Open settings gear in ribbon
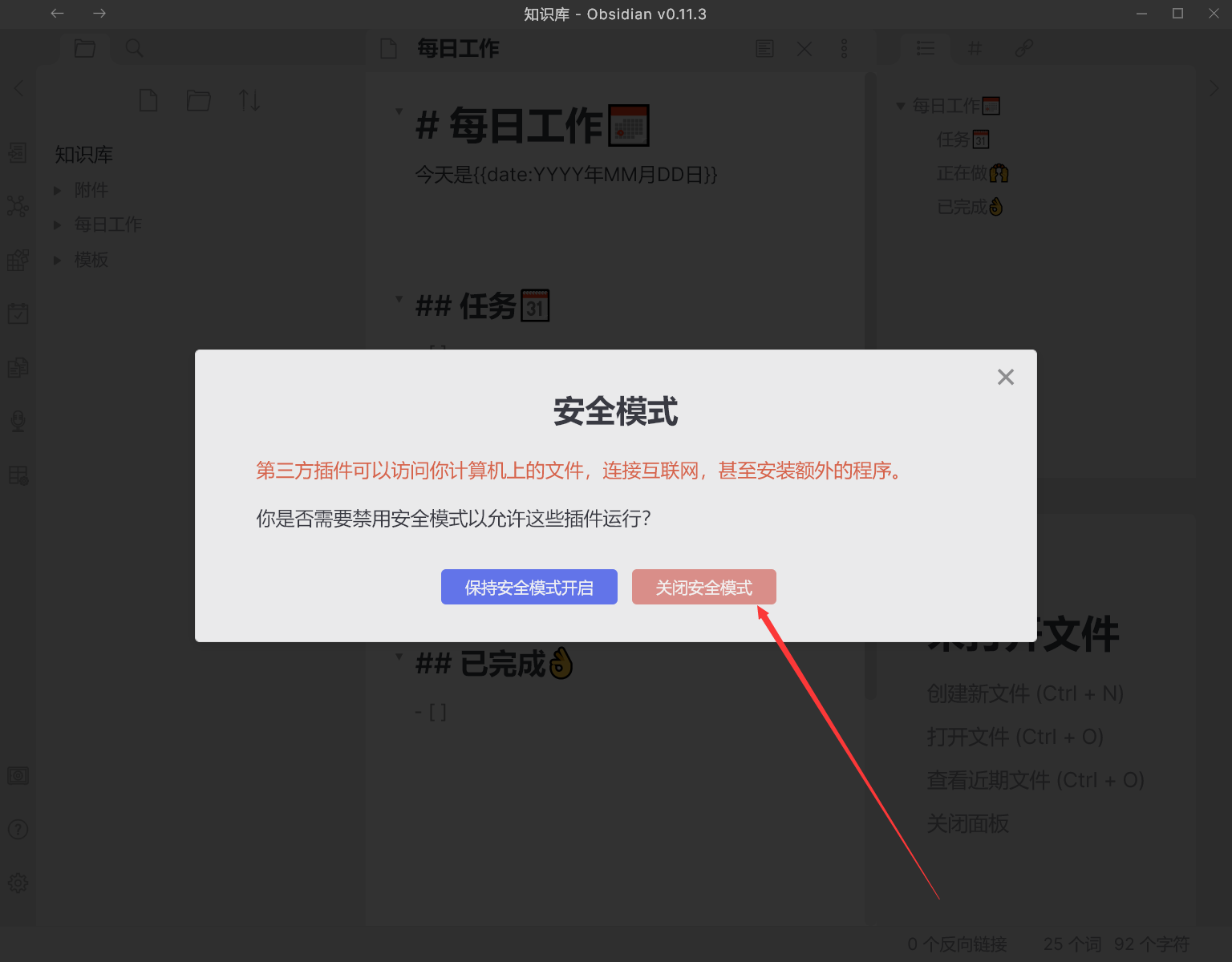This screenshot has width=1232, height=962. [18, 883]
